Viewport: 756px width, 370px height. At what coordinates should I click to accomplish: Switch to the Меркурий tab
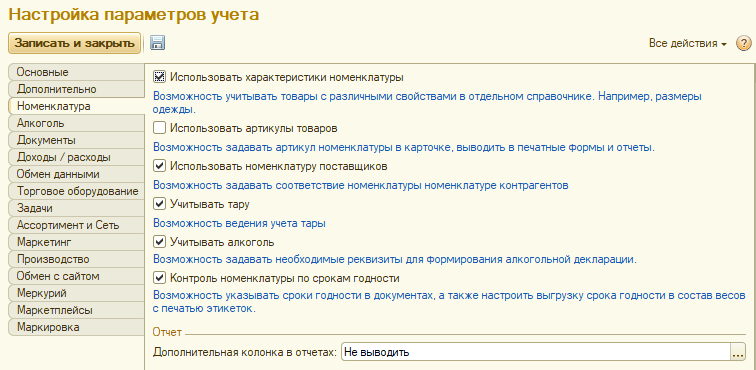(x=76, y=293)
